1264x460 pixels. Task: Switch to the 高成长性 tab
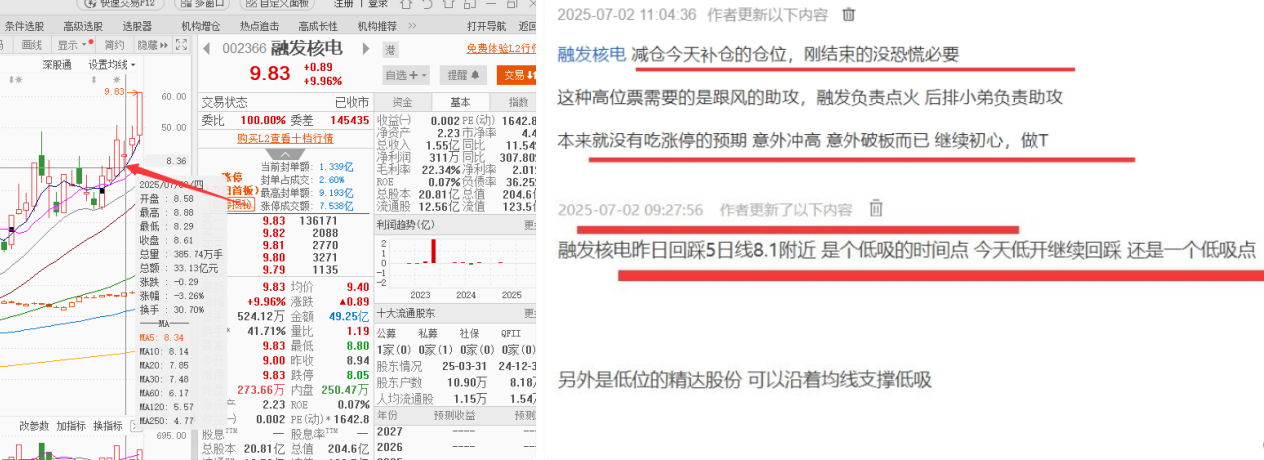click(x=318, y=25)
